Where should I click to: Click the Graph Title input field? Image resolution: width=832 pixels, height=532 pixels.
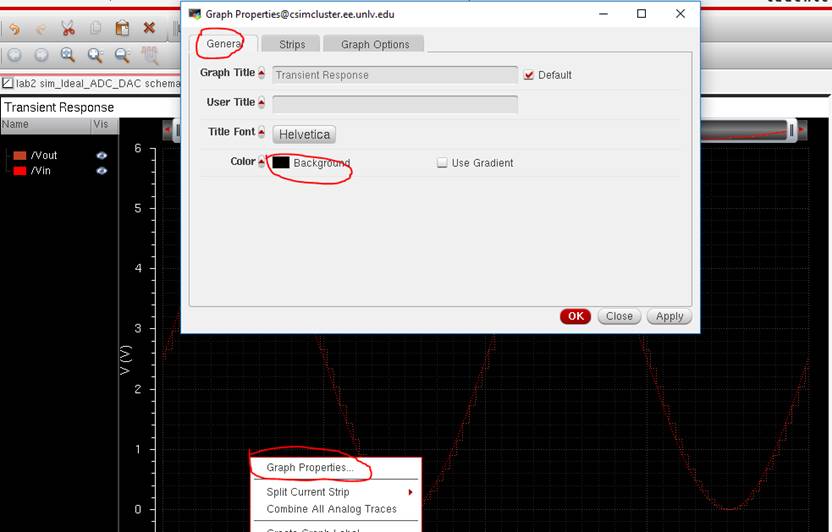(x=395, y=75)
